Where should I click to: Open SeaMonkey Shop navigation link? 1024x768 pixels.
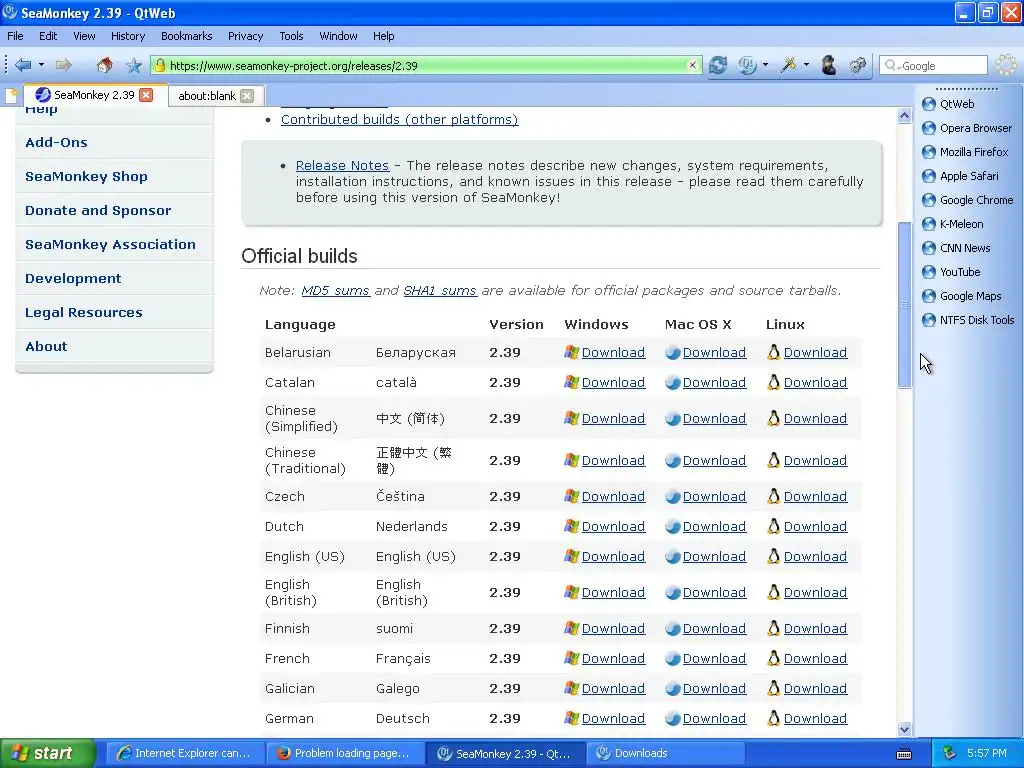pos(86,176)
